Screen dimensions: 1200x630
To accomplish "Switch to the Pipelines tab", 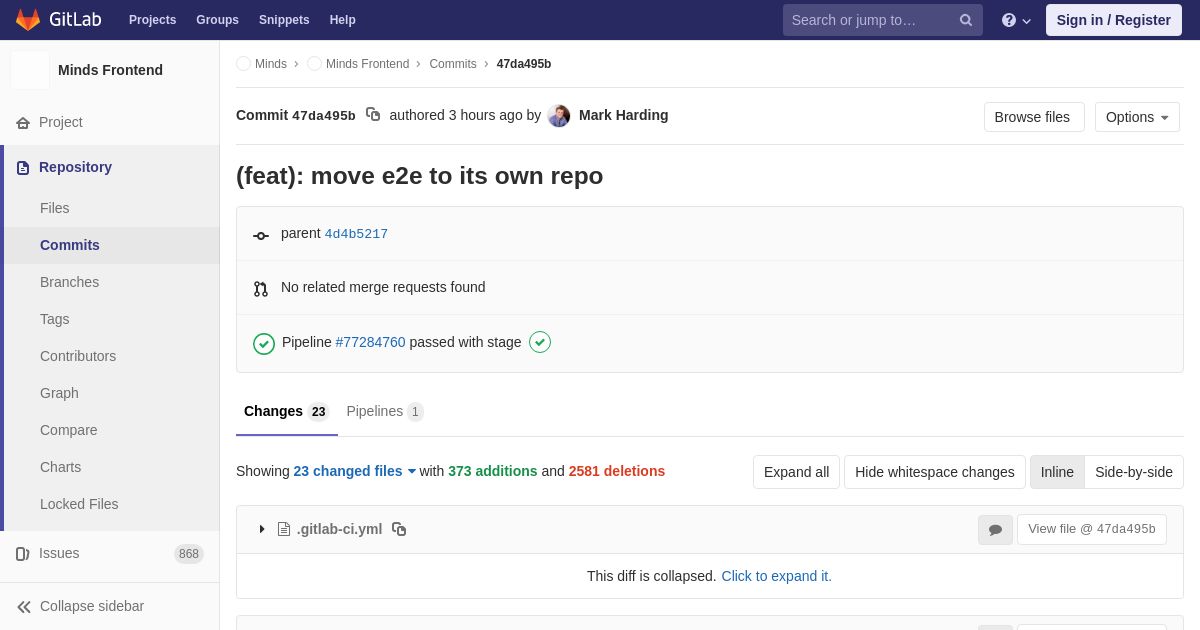I will click(x=385, y=411).
